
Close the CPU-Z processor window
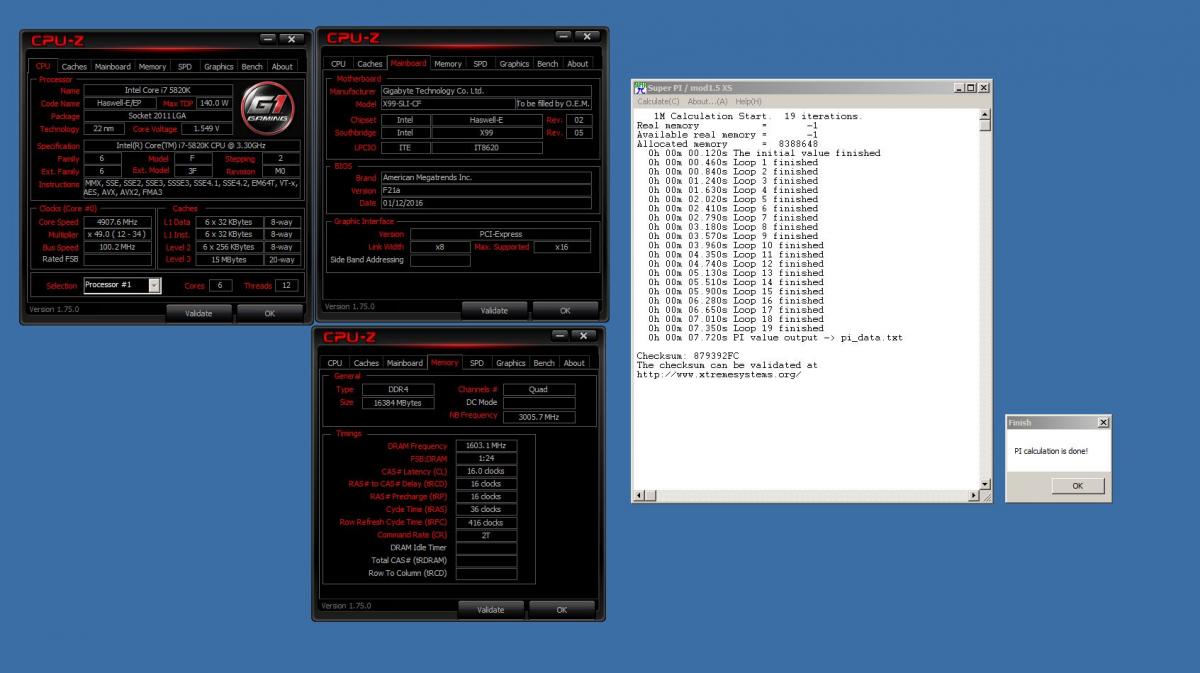click(x=291, y=39)
